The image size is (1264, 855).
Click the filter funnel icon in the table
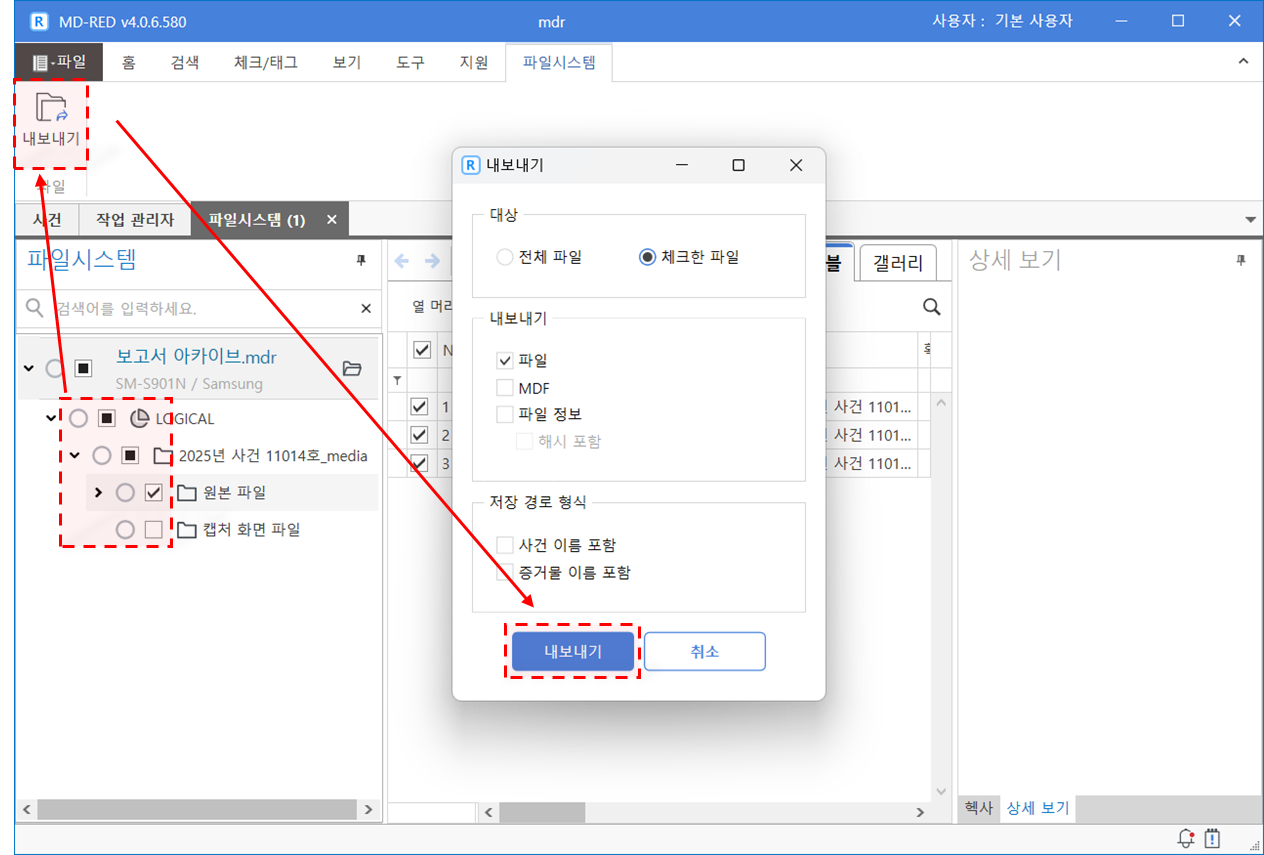pyautogui.click(x=397, y=380)
